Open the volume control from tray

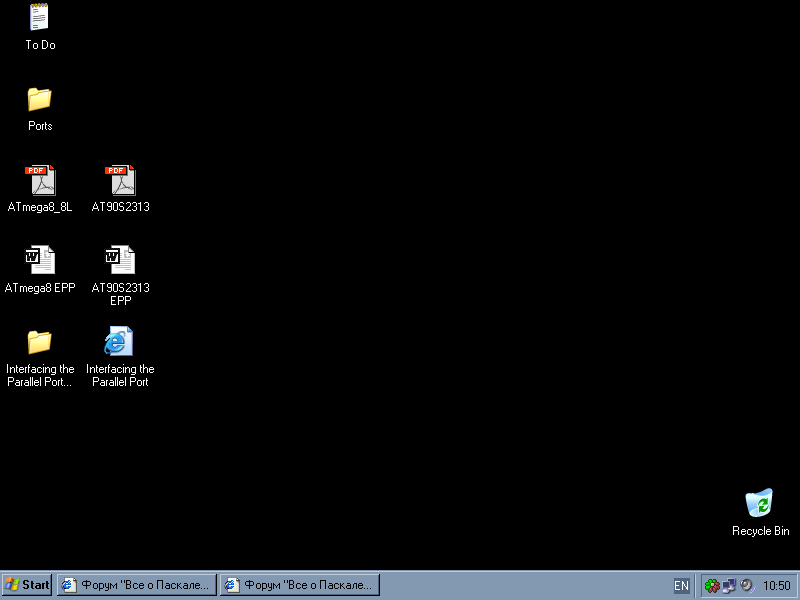(746, 586)
